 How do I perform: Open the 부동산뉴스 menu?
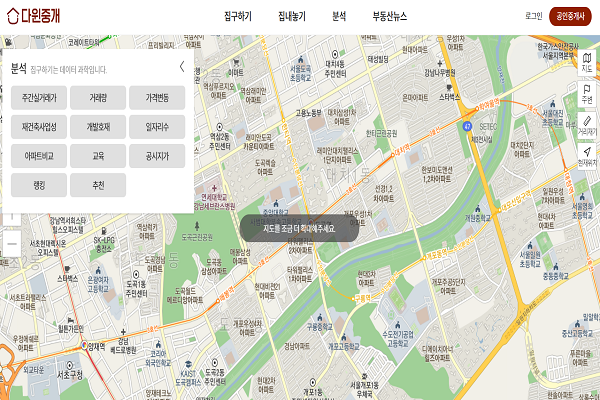click(x=390, y=16)
